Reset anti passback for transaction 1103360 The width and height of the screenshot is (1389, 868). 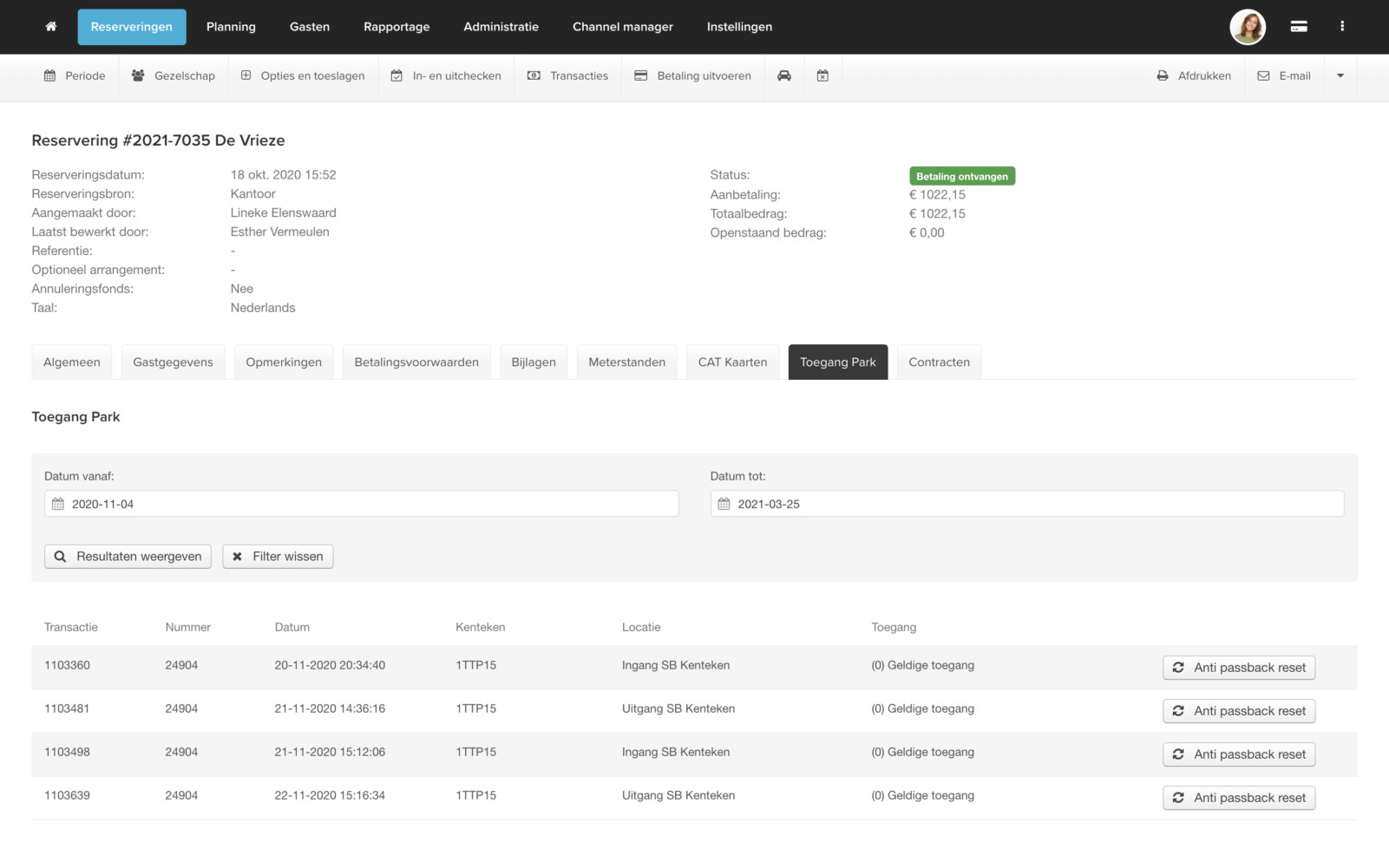pyautogui.click(x=1238, y=668)
